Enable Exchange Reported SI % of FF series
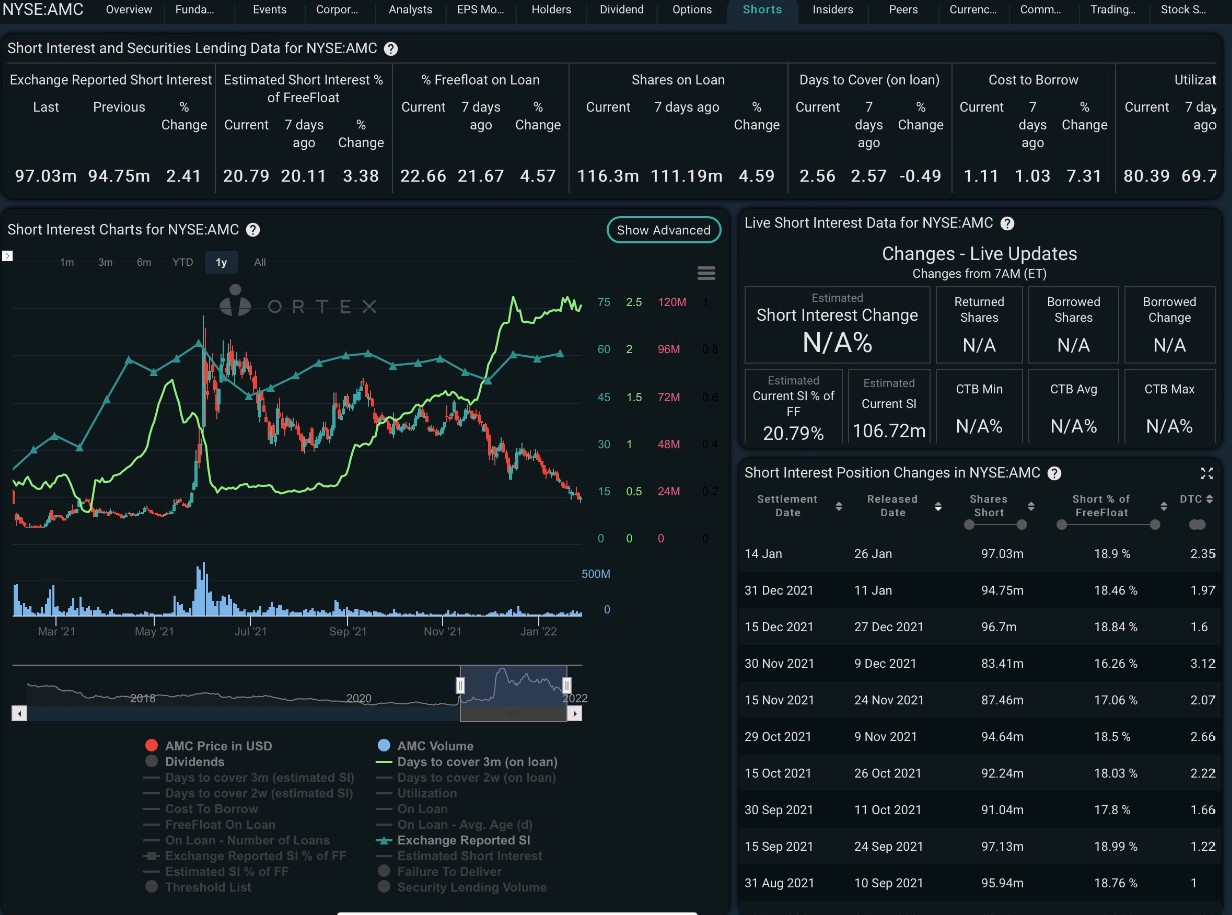Image resolution: width=1232 pixels, height=915 pixels. (245, 856)
